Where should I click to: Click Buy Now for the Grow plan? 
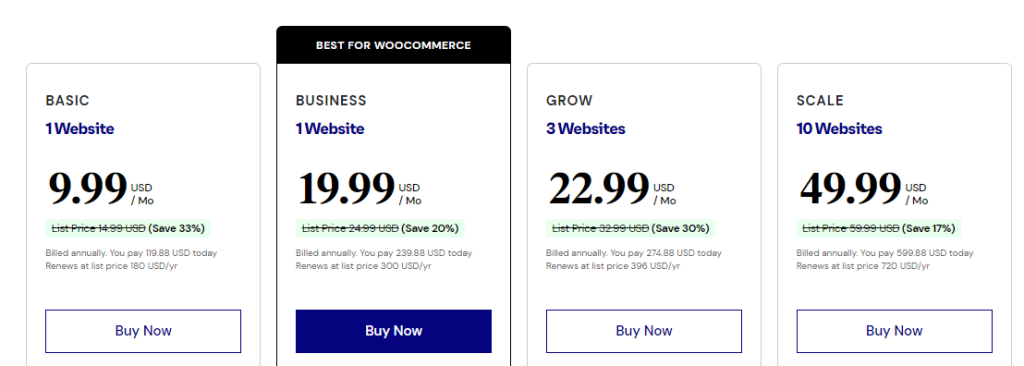644,331
